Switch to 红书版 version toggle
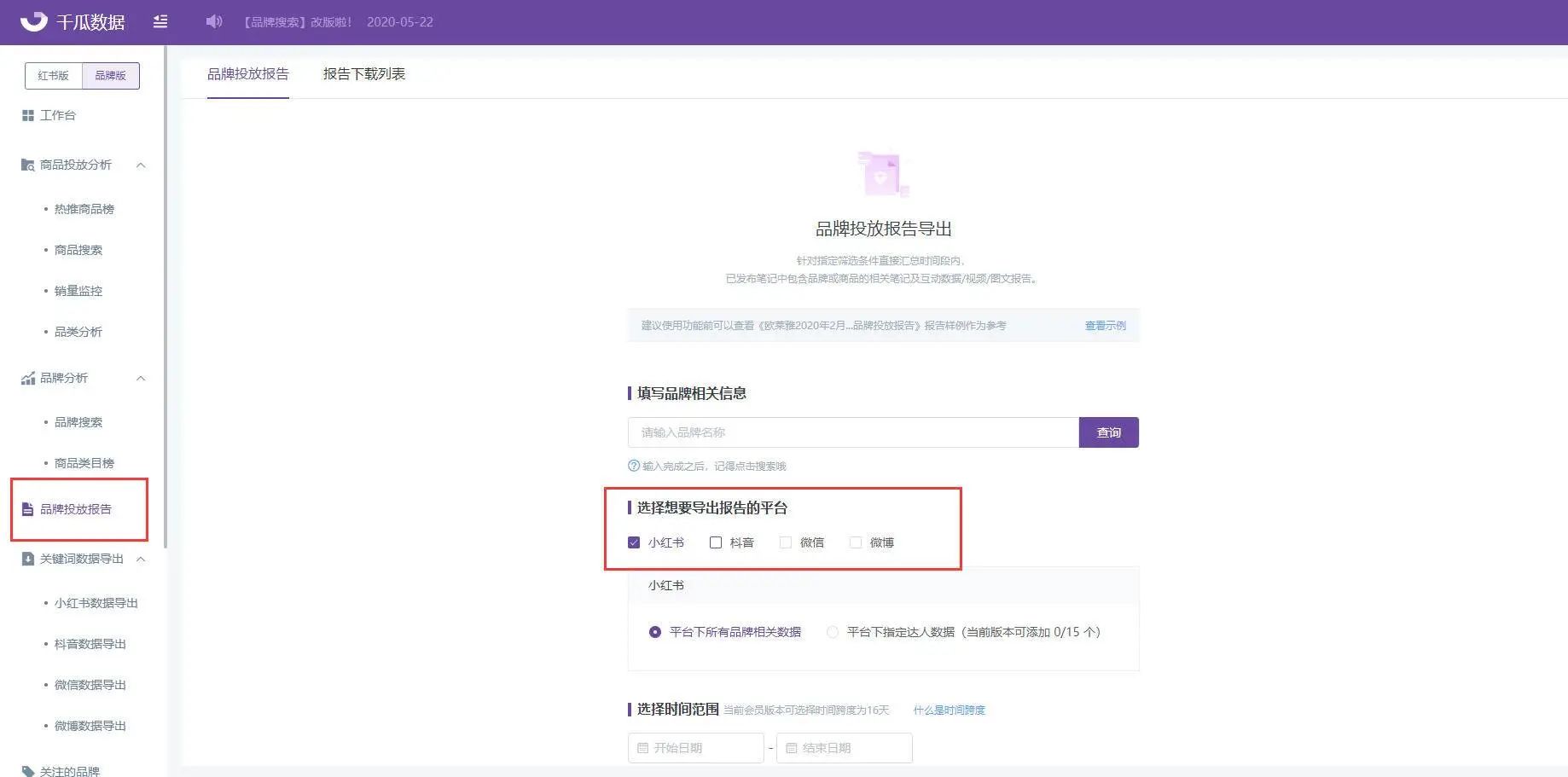1568x777 pixels. point(53,75)
